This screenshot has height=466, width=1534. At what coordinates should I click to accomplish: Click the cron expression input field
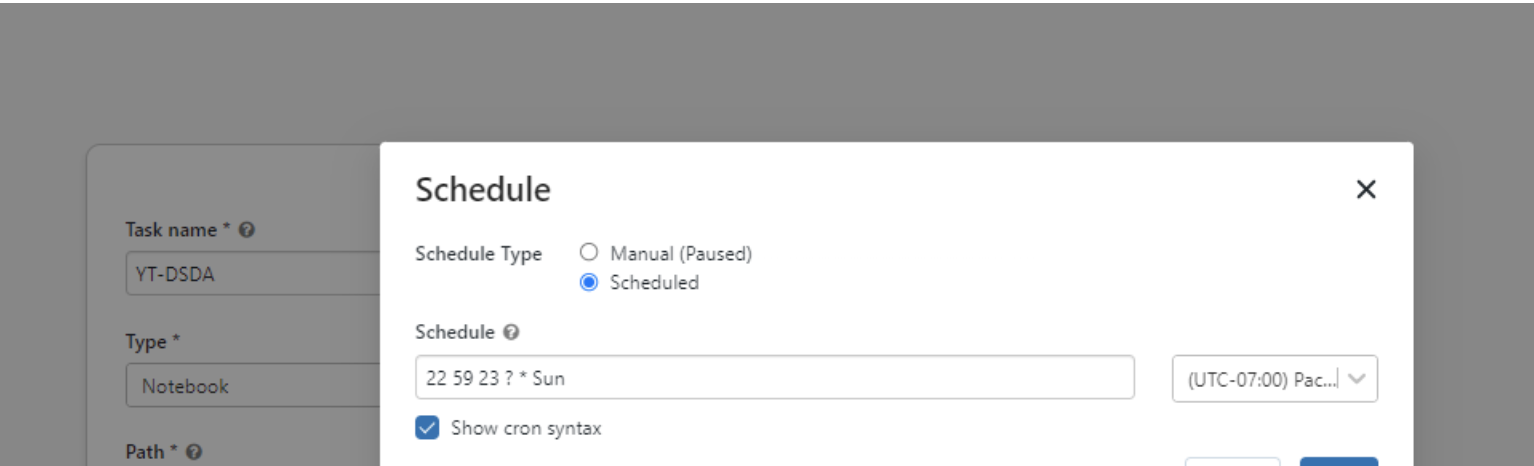[x=774, y=378]
